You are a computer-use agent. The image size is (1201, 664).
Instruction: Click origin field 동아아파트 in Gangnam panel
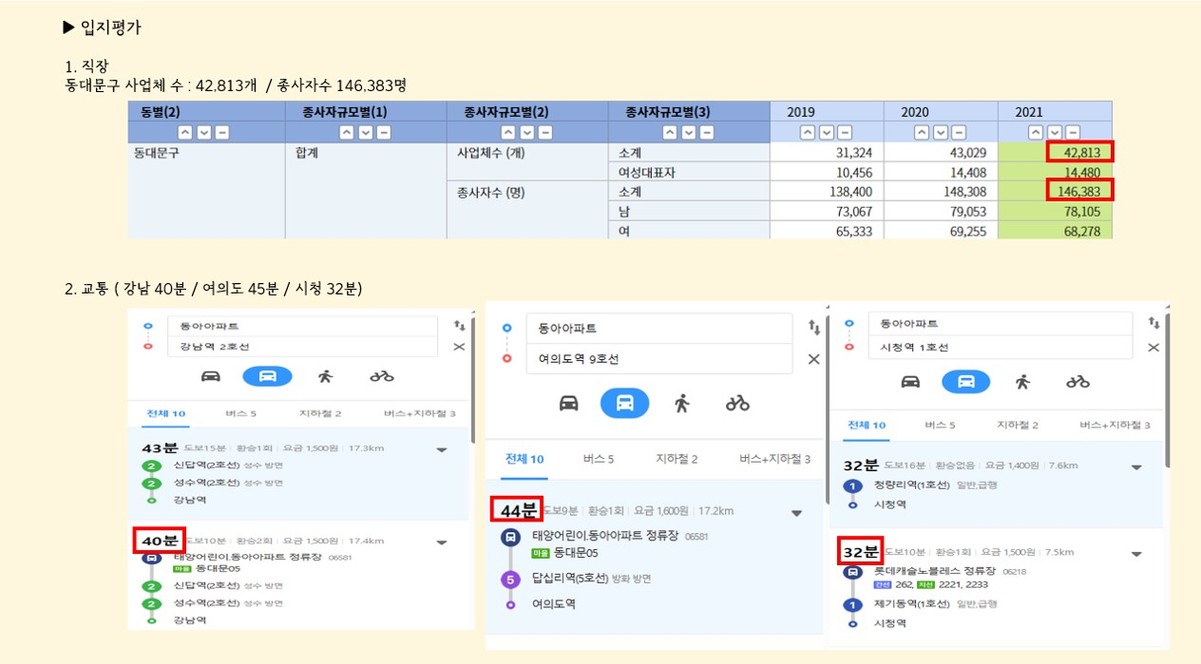[304, 326]
